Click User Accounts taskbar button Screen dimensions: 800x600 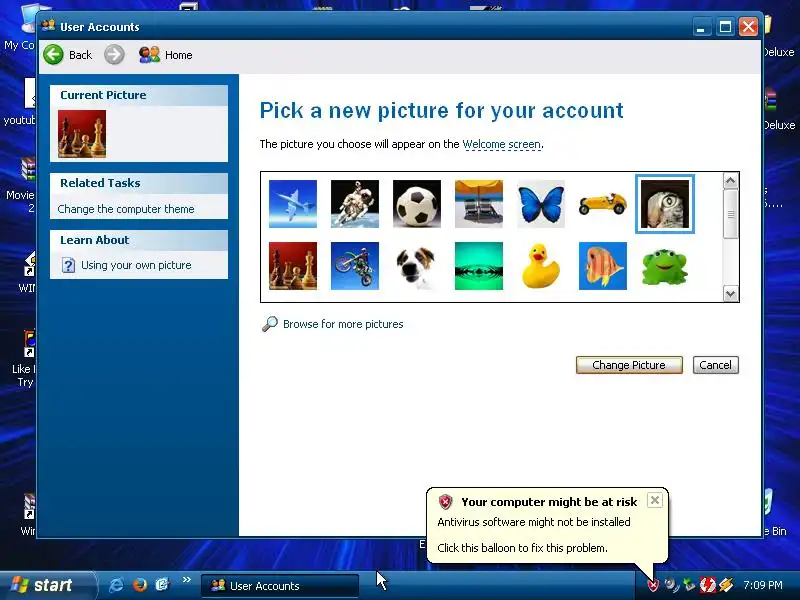click(280, 586)
